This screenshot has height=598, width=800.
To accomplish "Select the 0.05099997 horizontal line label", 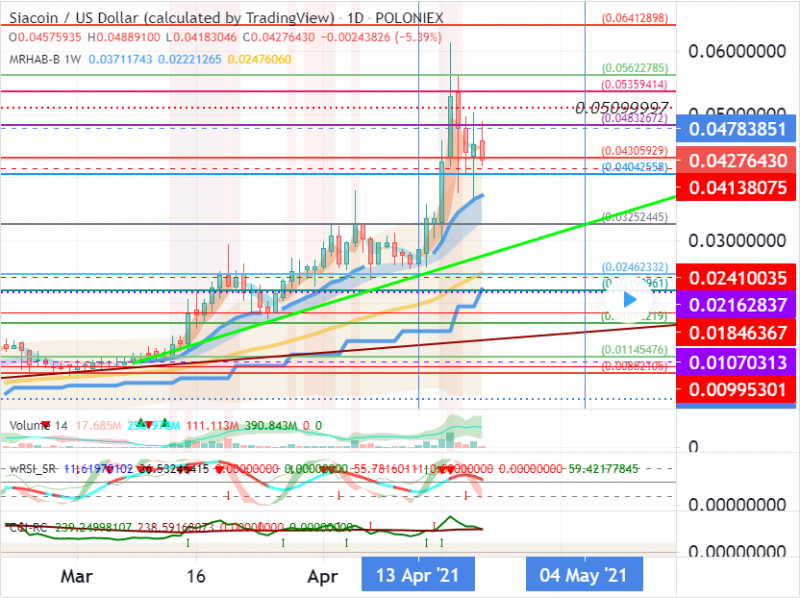I will pos(621,107).
